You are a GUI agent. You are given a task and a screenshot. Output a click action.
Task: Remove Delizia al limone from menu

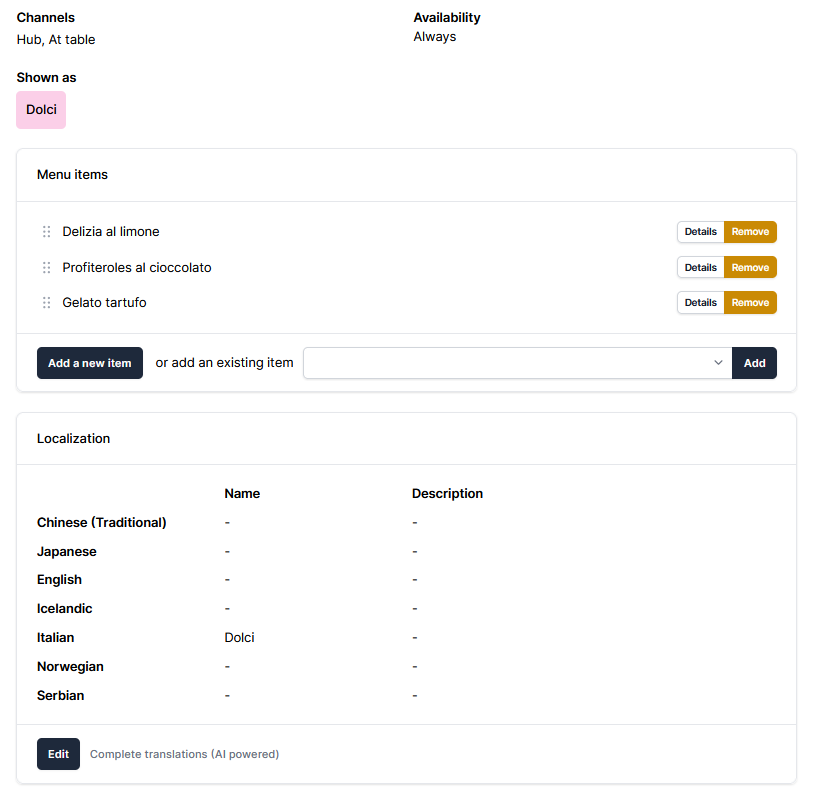(750, 232)
